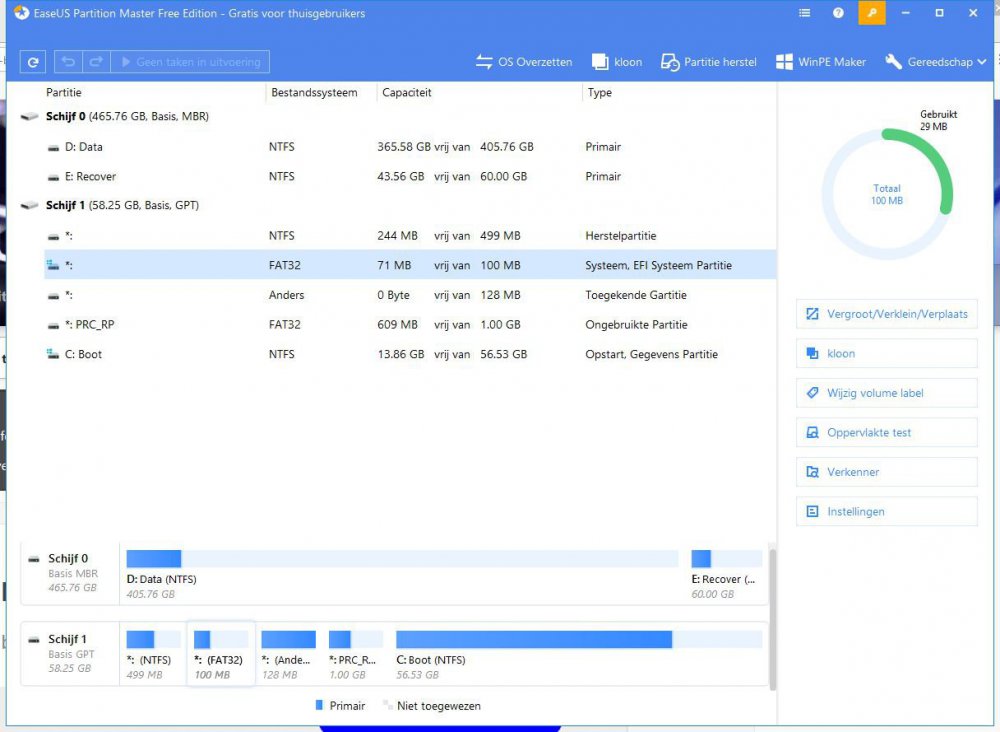The width and height of the screenshot is (1000, 732).
Task: Click the D: Data block in disk map
Action: (x=402, y=574)
